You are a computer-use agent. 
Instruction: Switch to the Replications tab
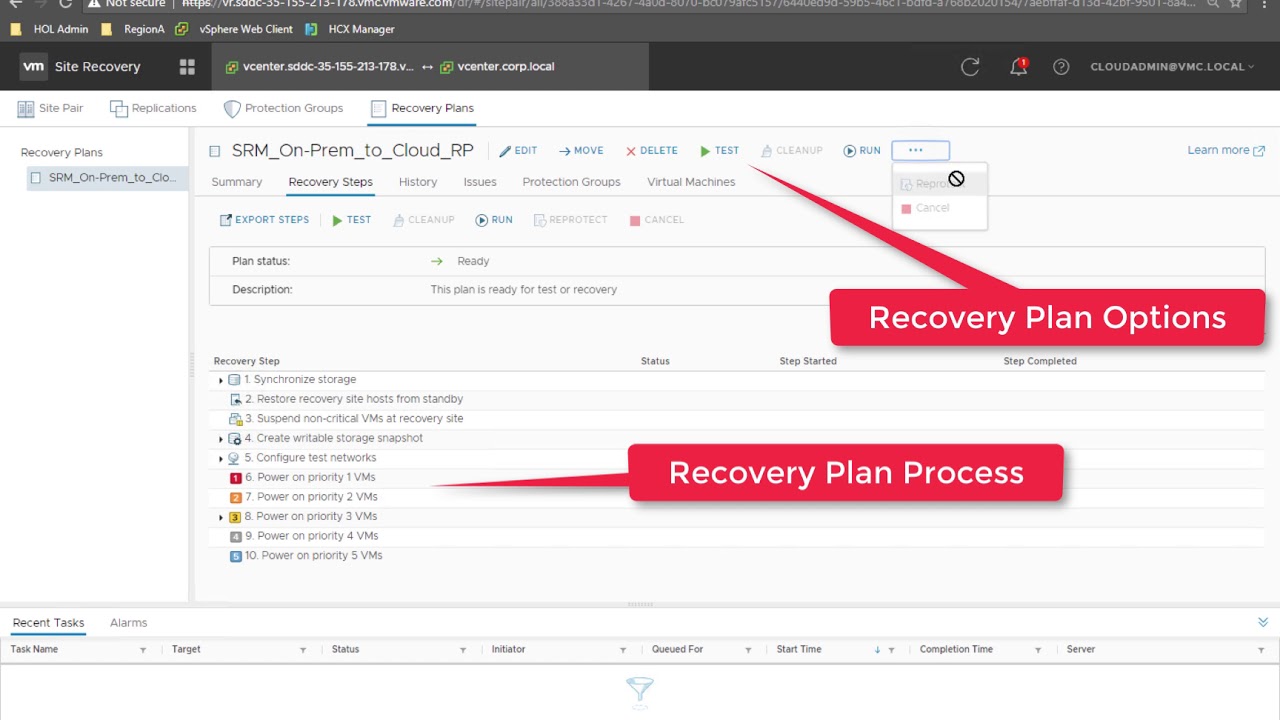click(153, 108)
